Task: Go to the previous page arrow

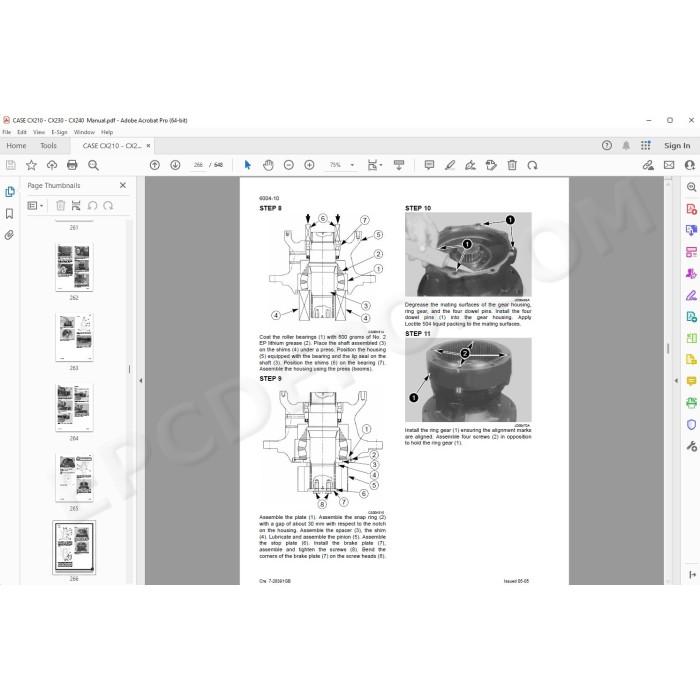Action: coord(154,165)
